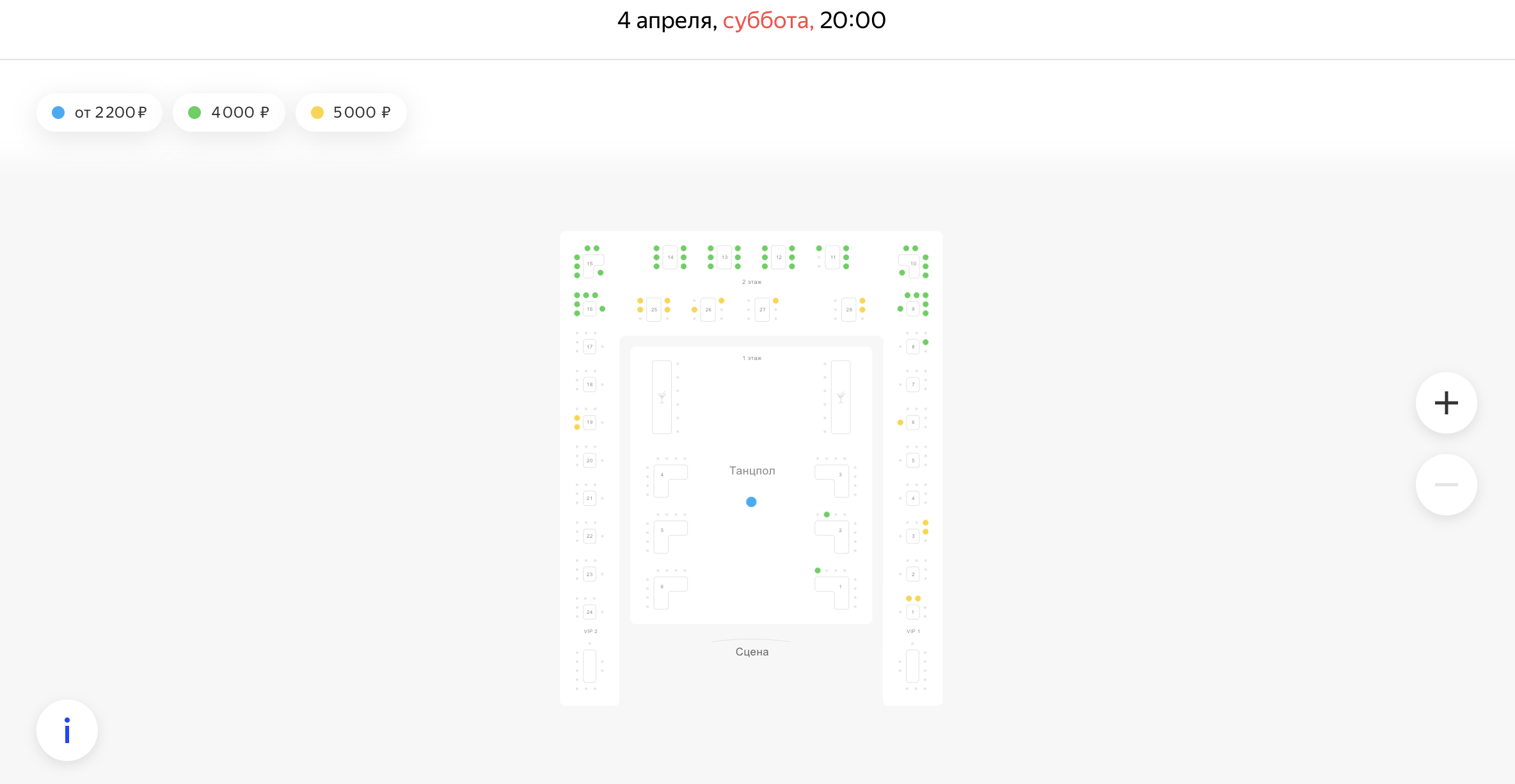
Task: Choose the green seat left of table 11
Action: tap(819, 248)
